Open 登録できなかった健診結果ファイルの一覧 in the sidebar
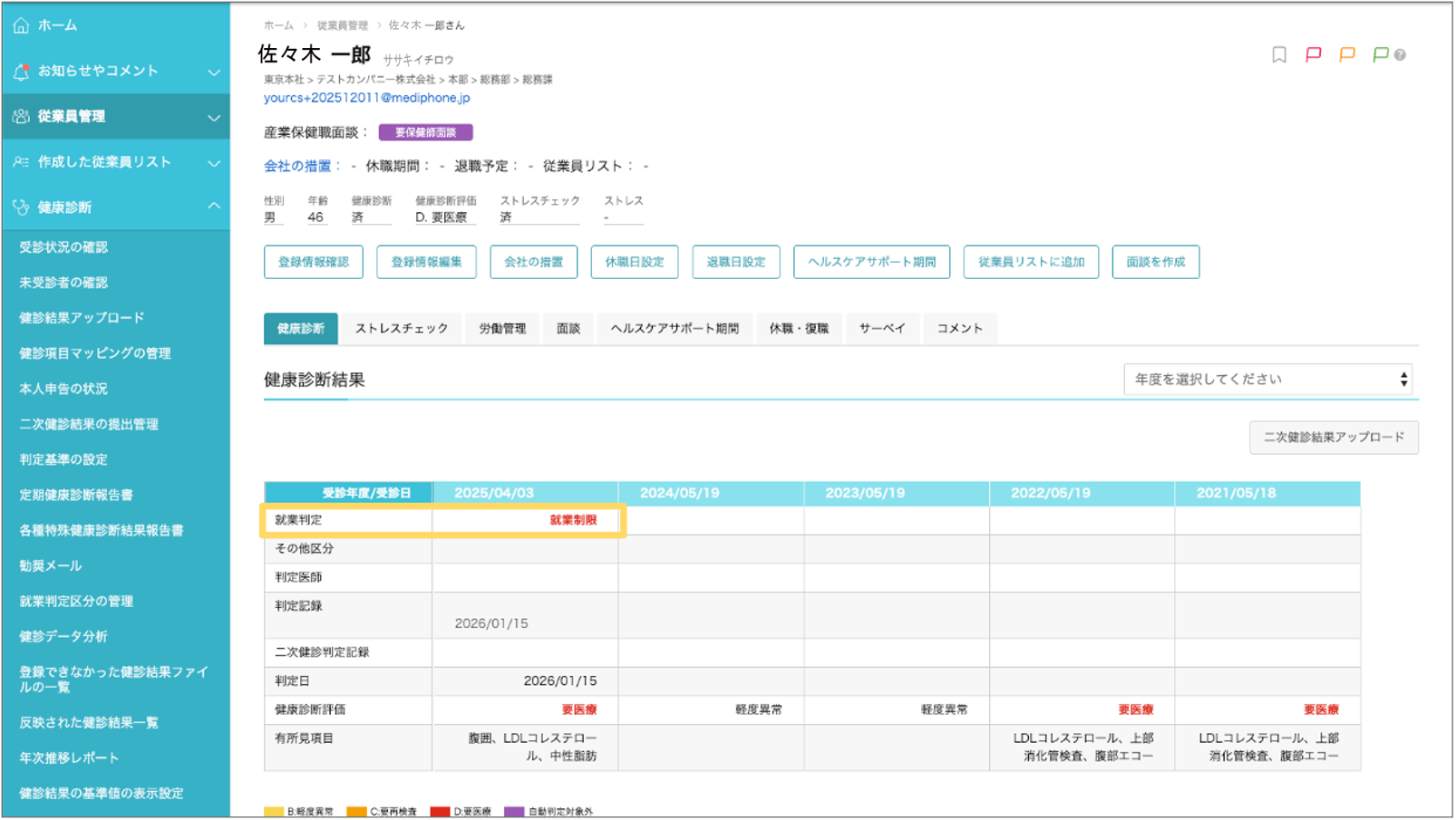 (x=113, y=680)
